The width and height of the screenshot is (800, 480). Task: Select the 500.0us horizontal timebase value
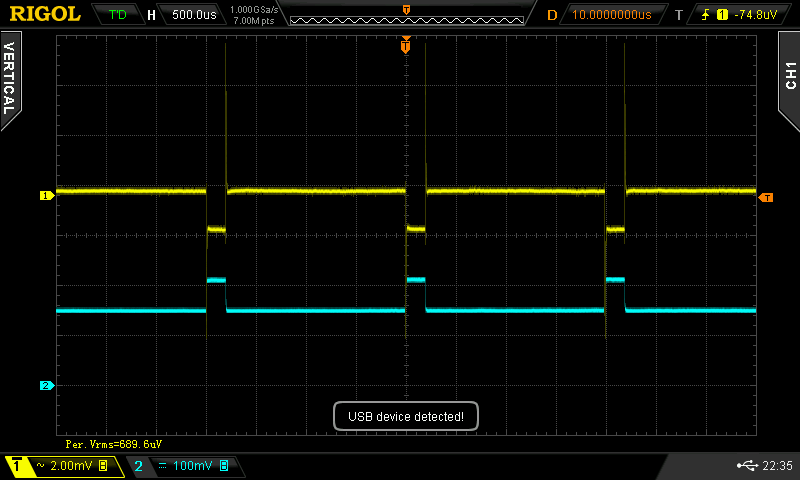pos(194,14)
